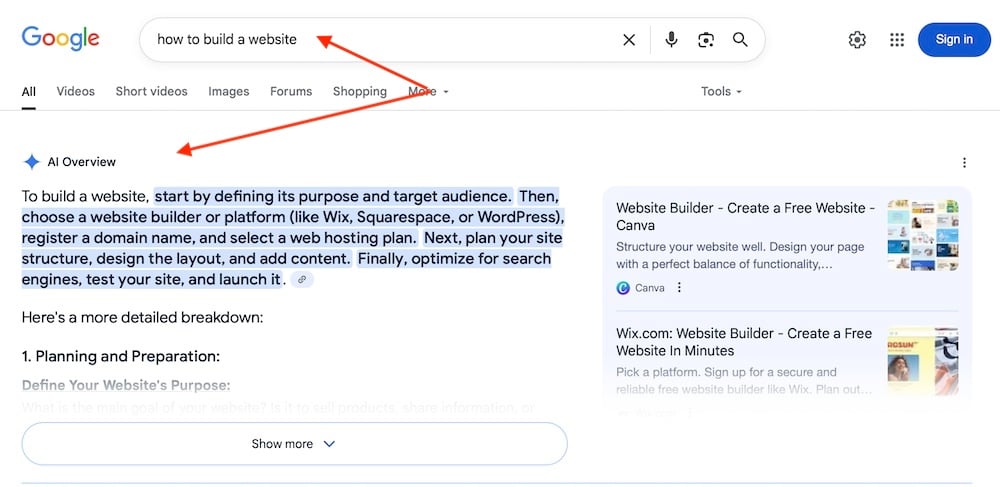Click the AI Overview sparkle icon

[x=31, y=162]
